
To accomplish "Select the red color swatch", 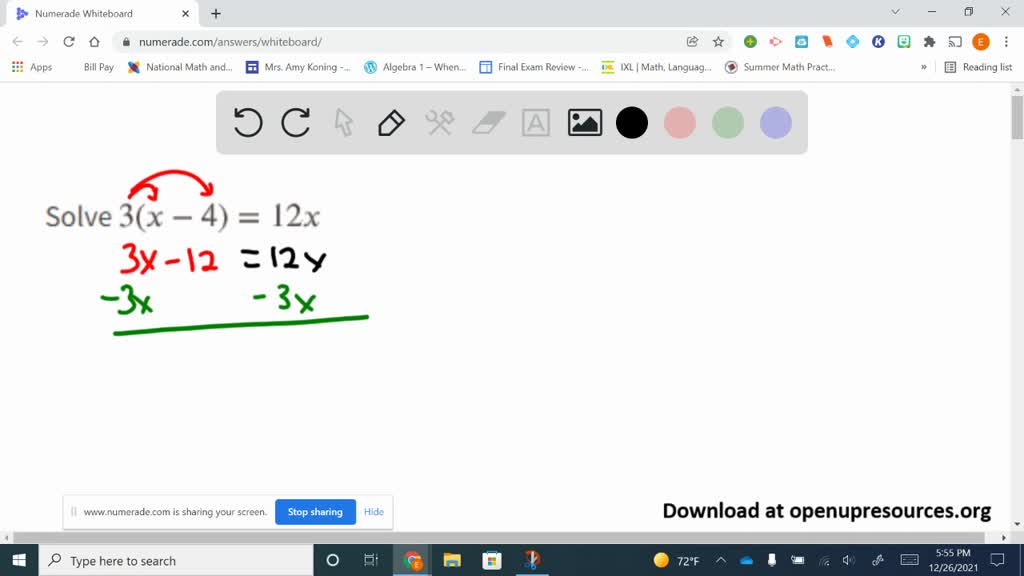I will pos(680,122).
